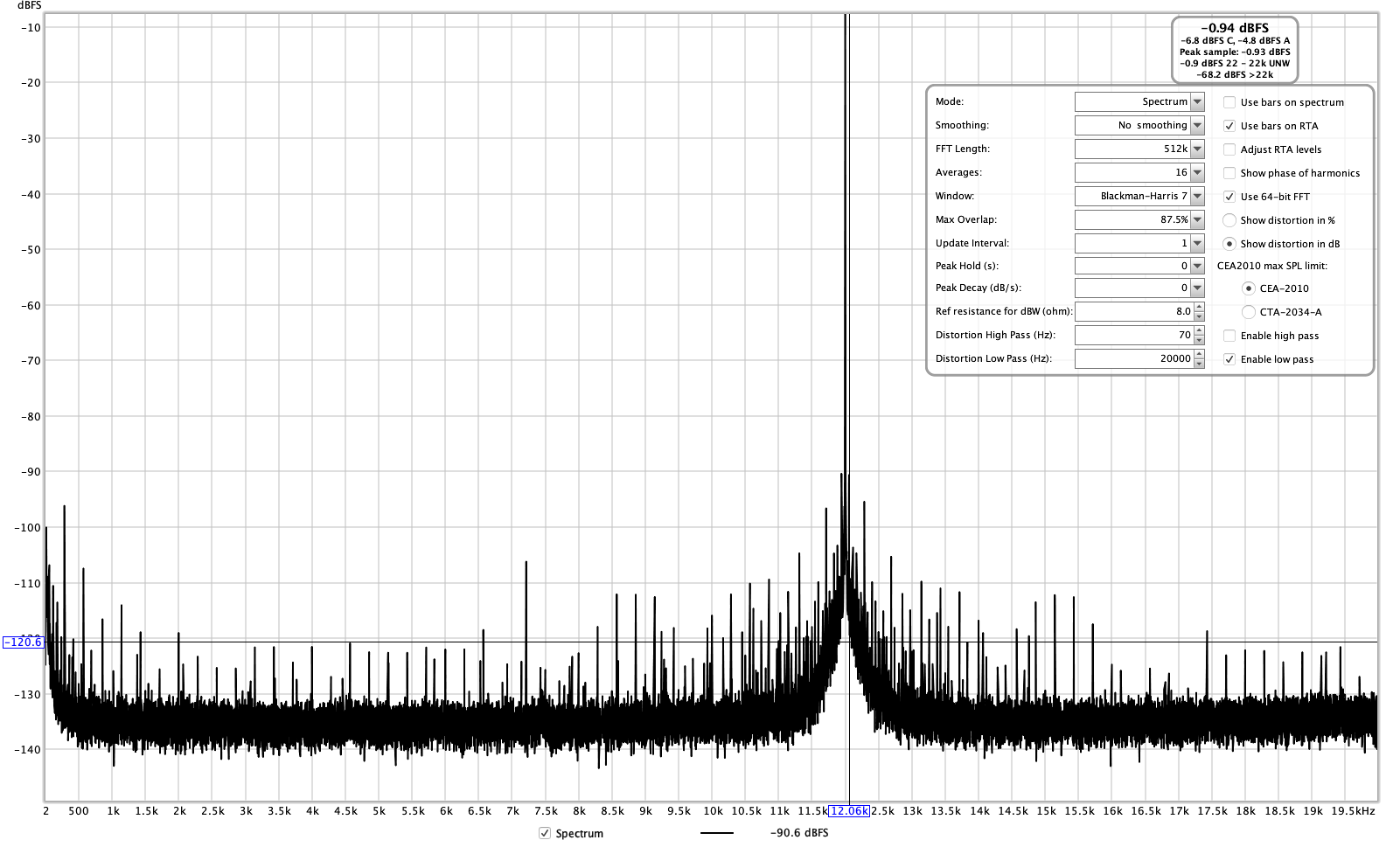Image resolution: width=1400 pixels, height=847 pixels.
Task: Click the Peak sample: -0.93 dBFS text
Action: tap(1235, 52)
